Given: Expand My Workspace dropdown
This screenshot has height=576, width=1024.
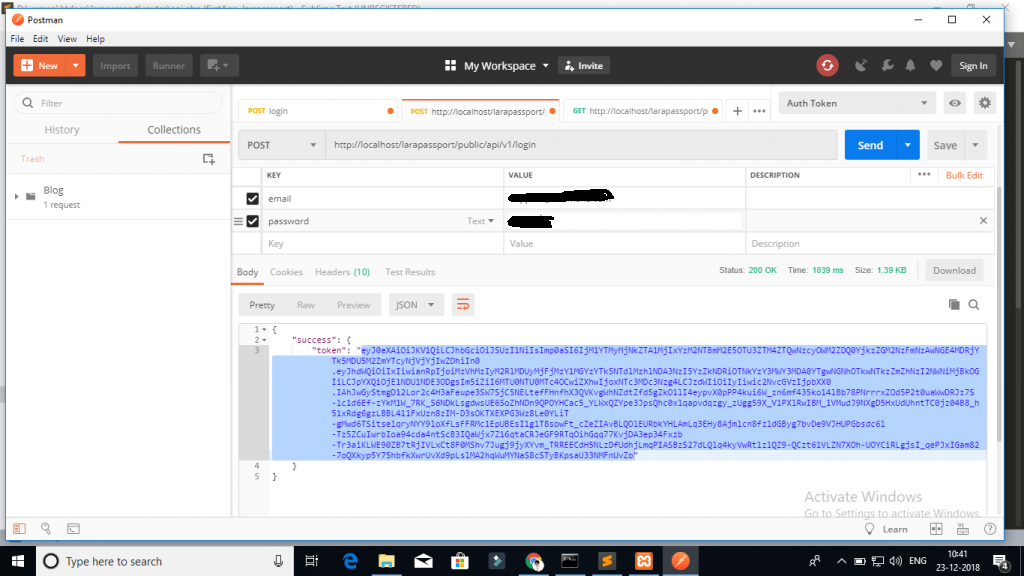Looking at the screenshot, I should [545, 66].
